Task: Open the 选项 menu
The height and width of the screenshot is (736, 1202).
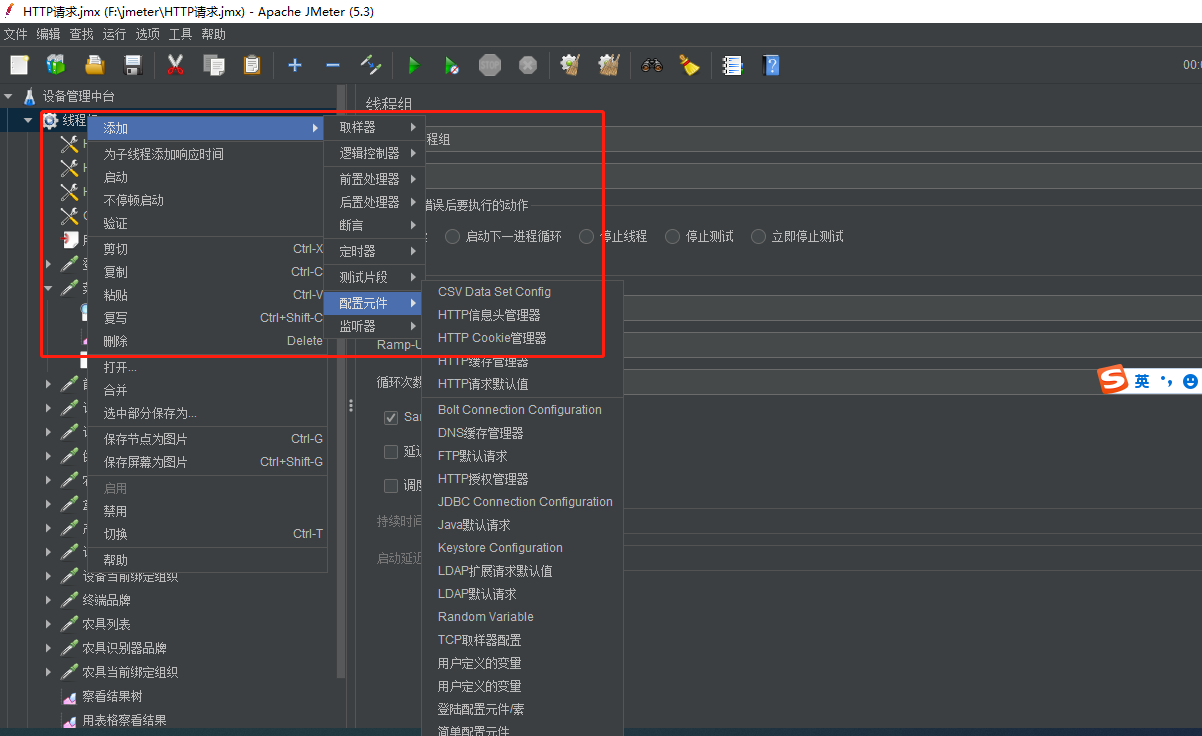Action: 147,34
